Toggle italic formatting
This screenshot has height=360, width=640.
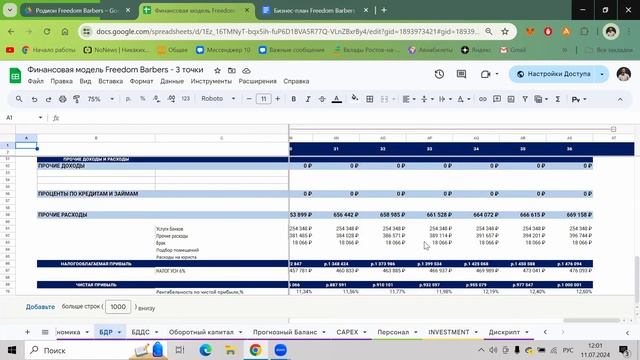pyautogui.click(x=308, y=99)
